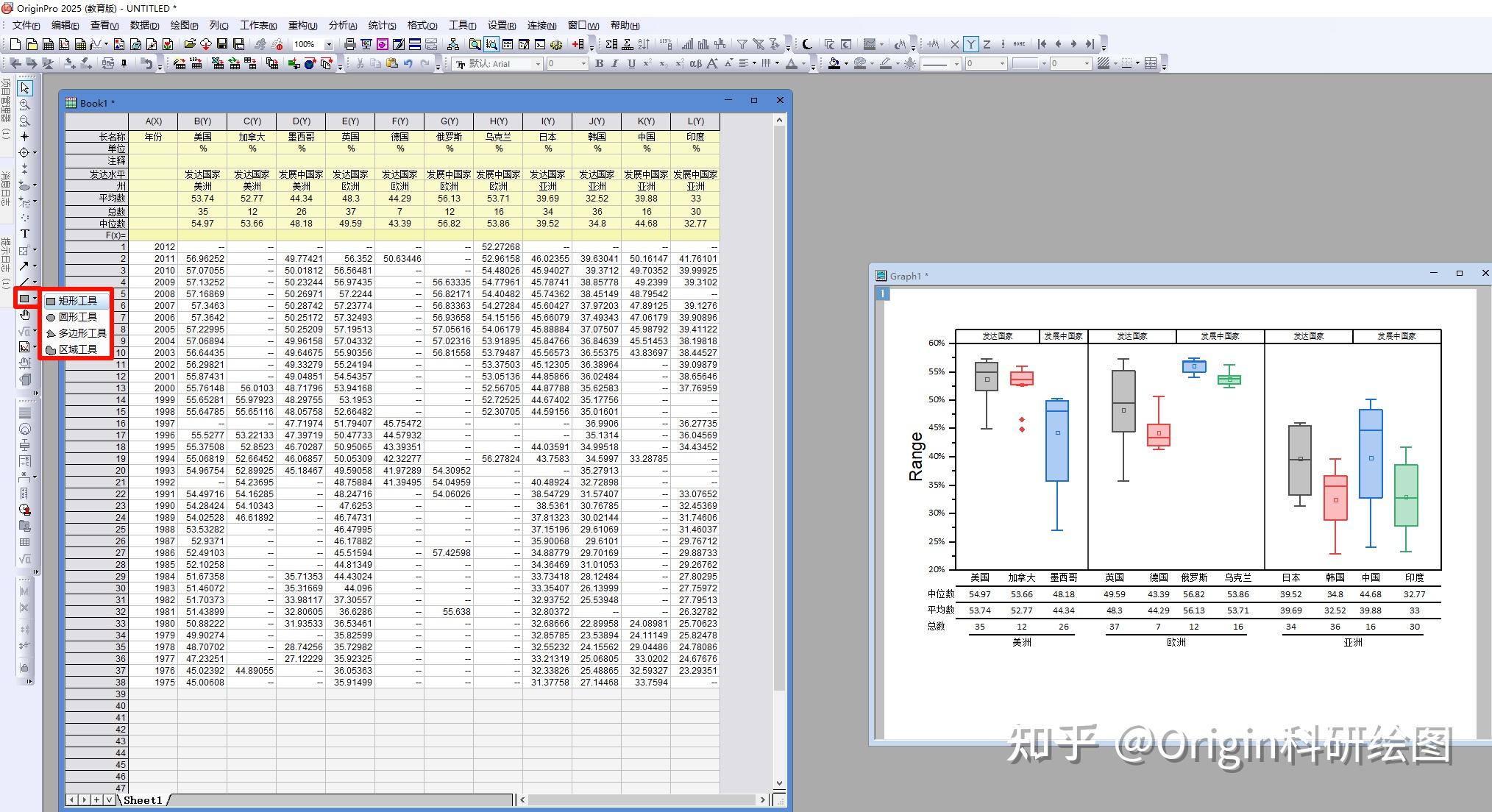Image resolution: width=1492 pixels, height=812 pixels.
Task: Select the 矩形工具 (Rectangle Tool) entry
Action: pyautogui.click(x=77, y=301)
